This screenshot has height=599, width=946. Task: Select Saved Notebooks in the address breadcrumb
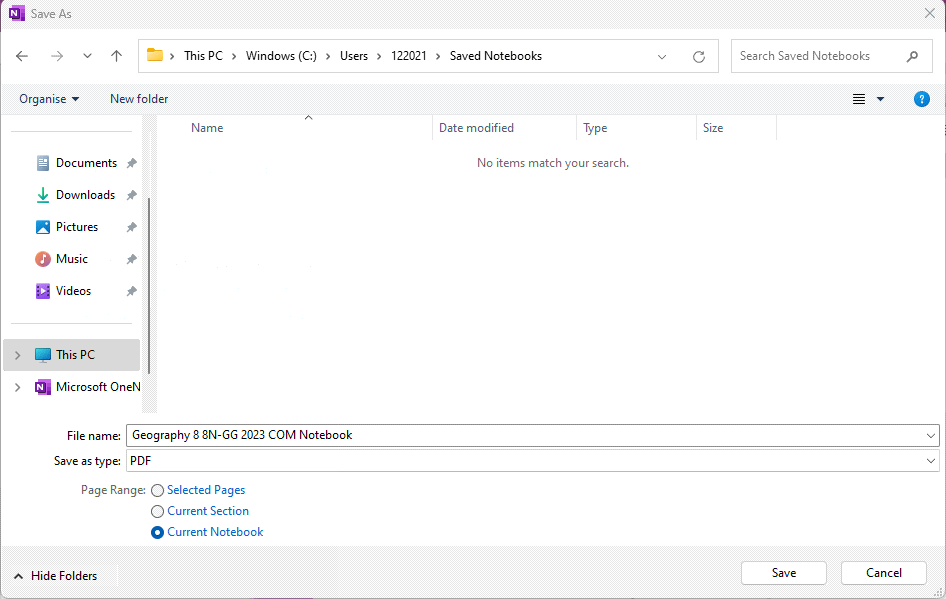tap(496, 56)
